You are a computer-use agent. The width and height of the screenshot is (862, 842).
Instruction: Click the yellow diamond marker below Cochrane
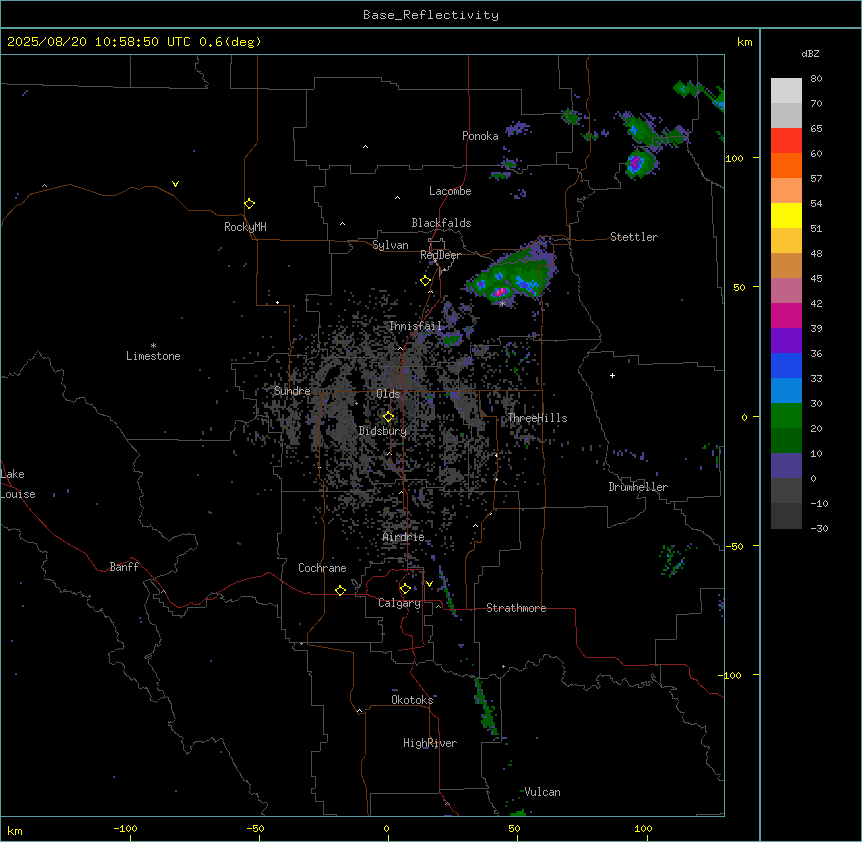(x=340, y=590)
